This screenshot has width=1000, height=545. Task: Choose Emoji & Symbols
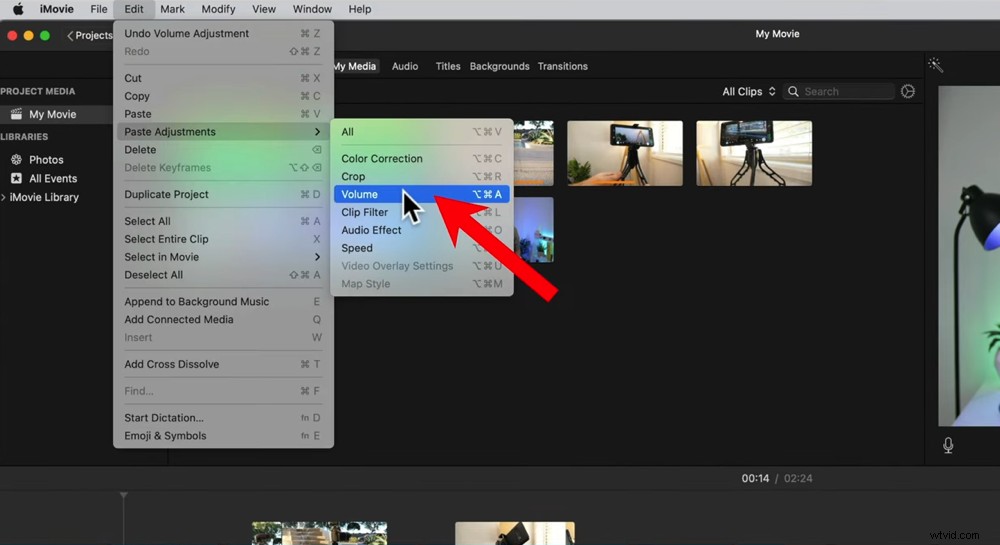223,435
